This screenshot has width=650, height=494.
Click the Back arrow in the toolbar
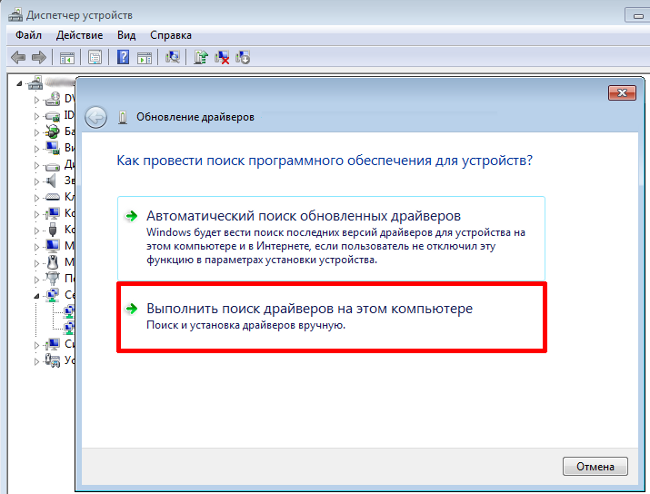[20, 58]
